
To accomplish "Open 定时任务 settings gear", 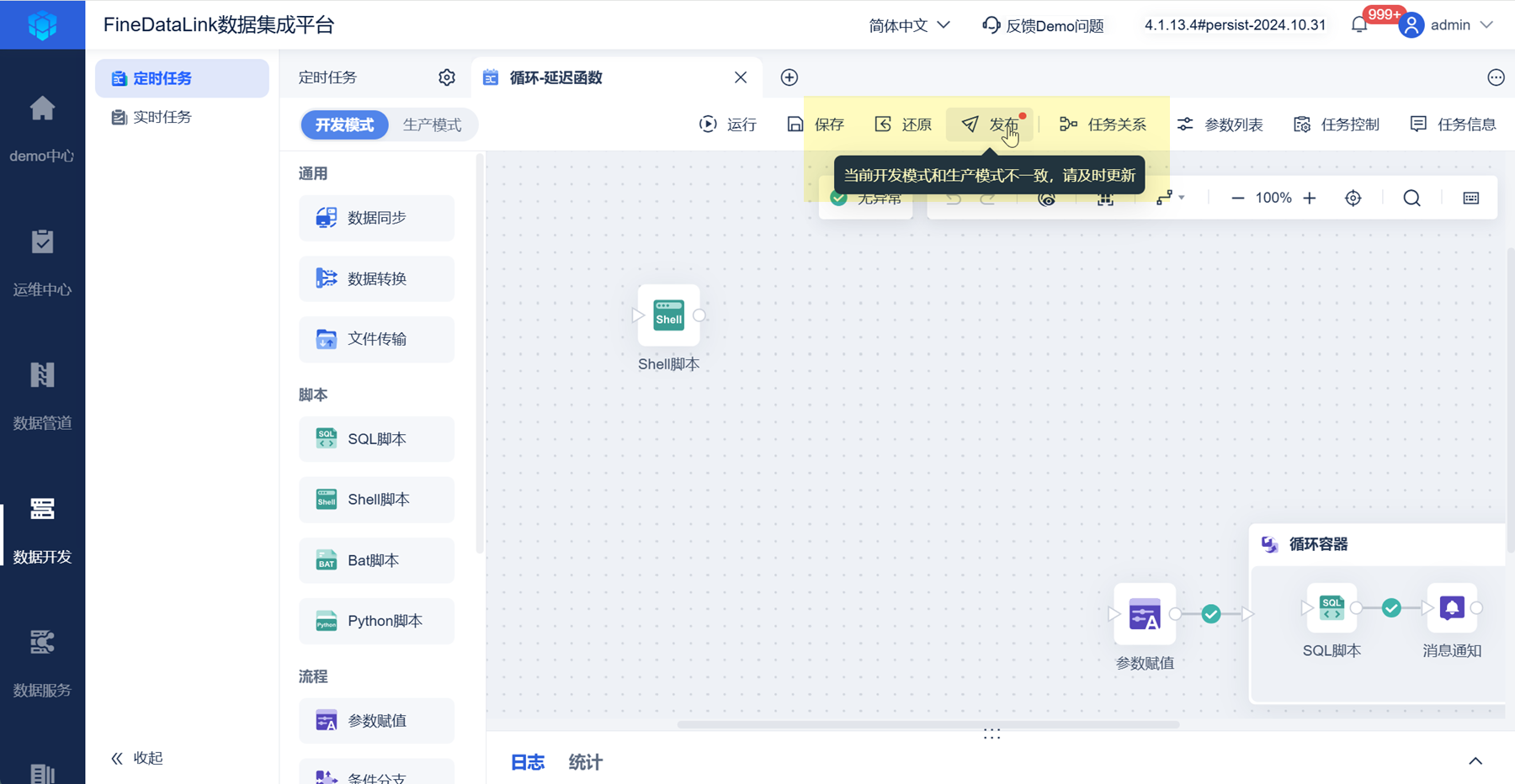I will (x=447, y=77).
